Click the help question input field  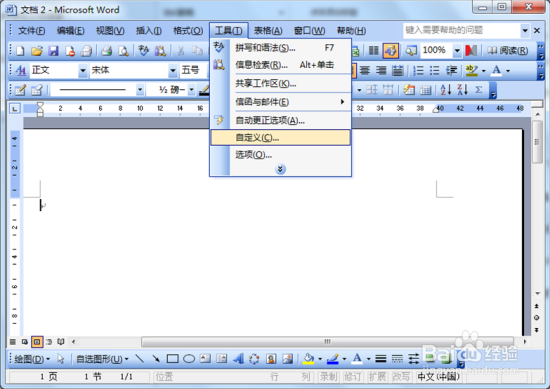(x=462, y=31)
